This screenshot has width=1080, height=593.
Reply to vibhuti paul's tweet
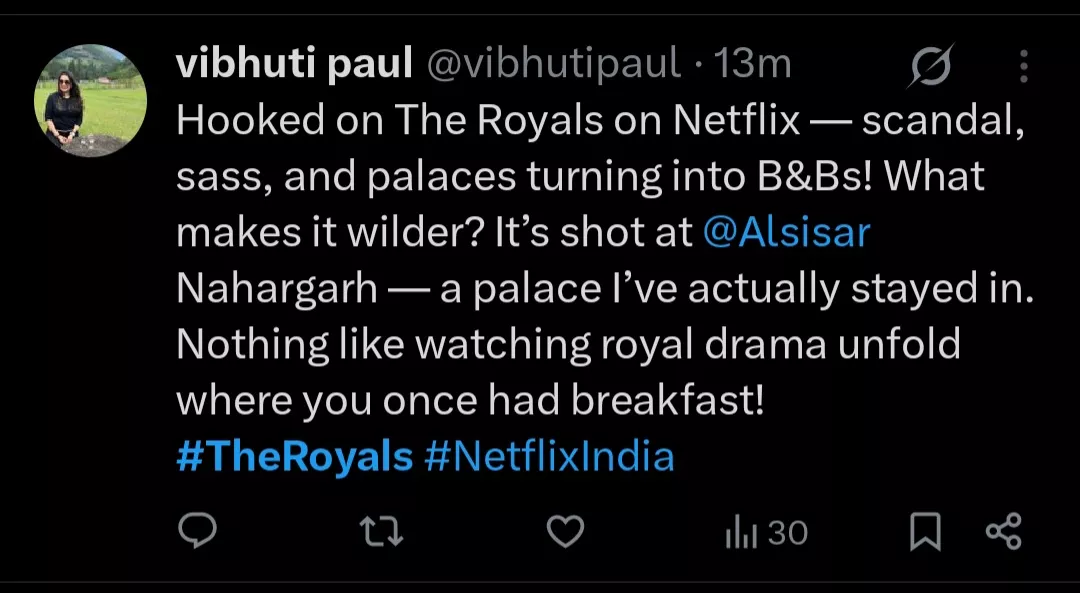[197, 531]
